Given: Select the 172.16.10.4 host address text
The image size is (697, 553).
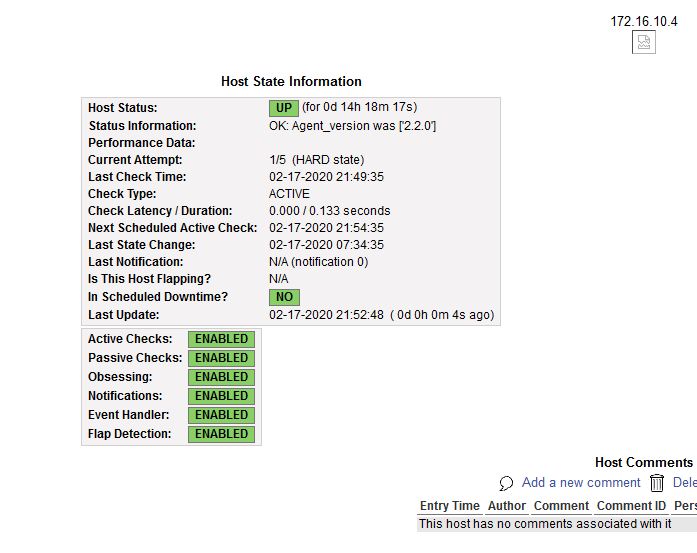Looking at the screenshot, I should (x=644, y=21).
